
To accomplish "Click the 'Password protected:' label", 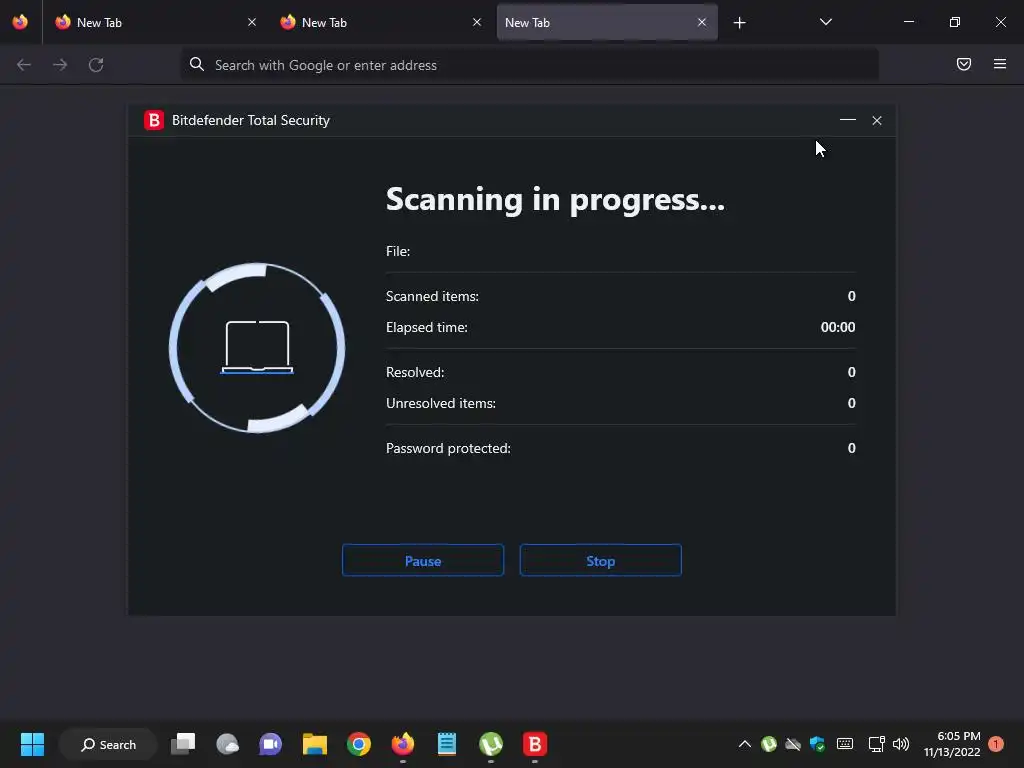I will pyautogui.click(x=448, y=449).
